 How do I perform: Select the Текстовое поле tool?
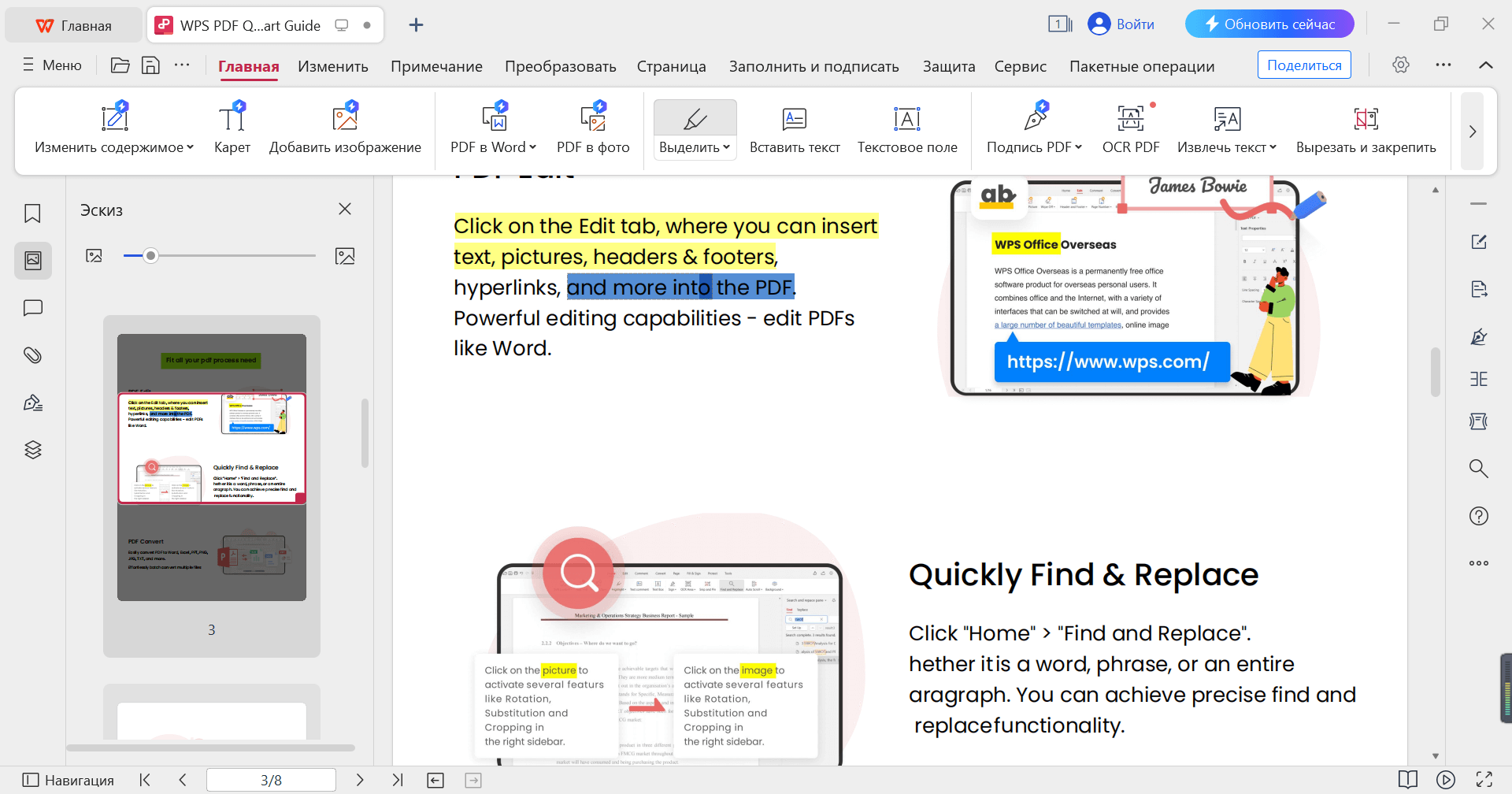[907, 128]
